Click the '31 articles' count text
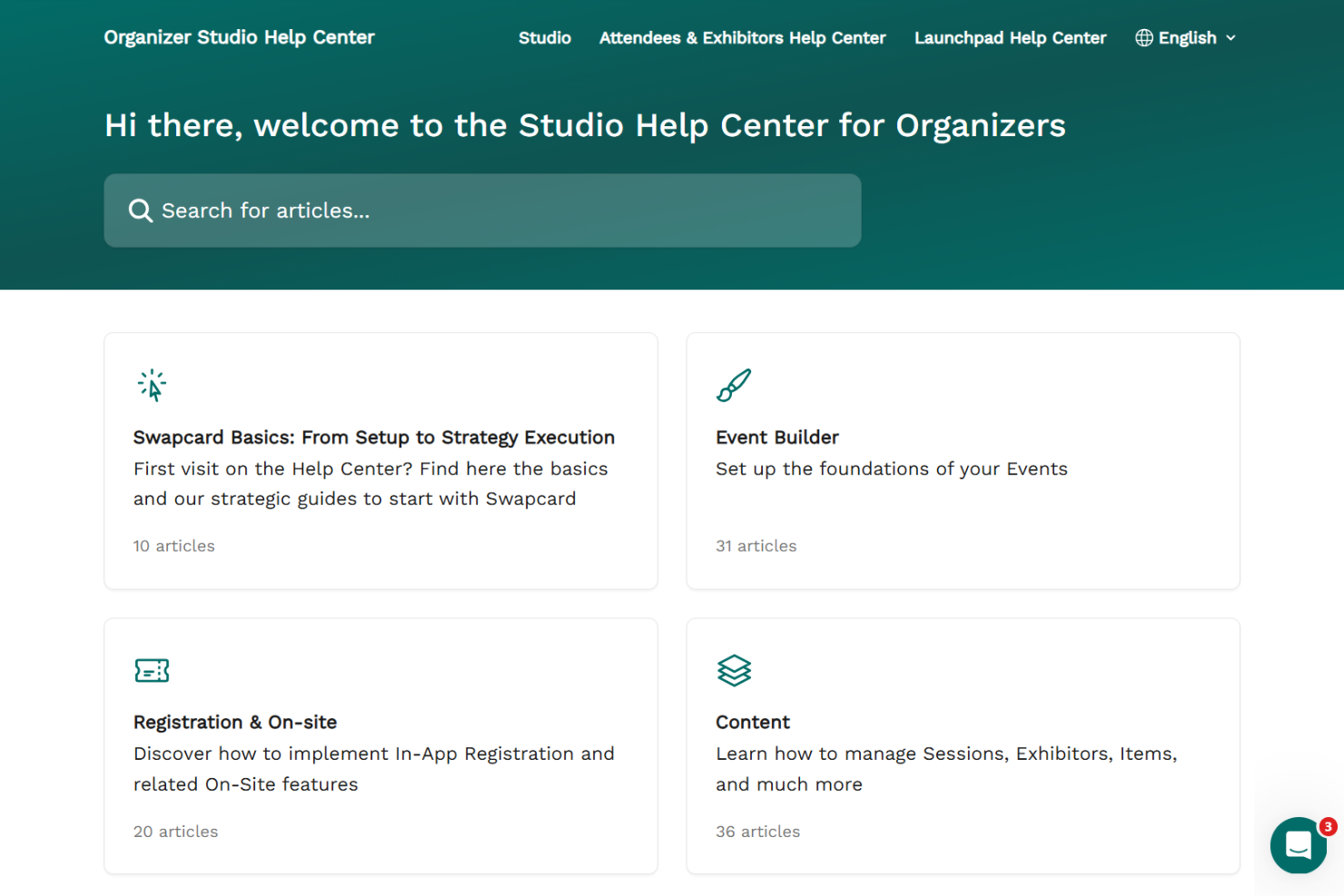This screenshot has width=1344, height=896. point(756,546)
